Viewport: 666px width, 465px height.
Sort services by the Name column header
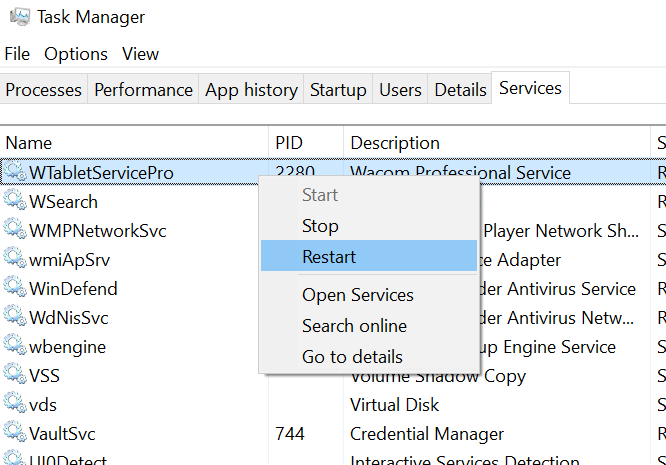[29, 143]
